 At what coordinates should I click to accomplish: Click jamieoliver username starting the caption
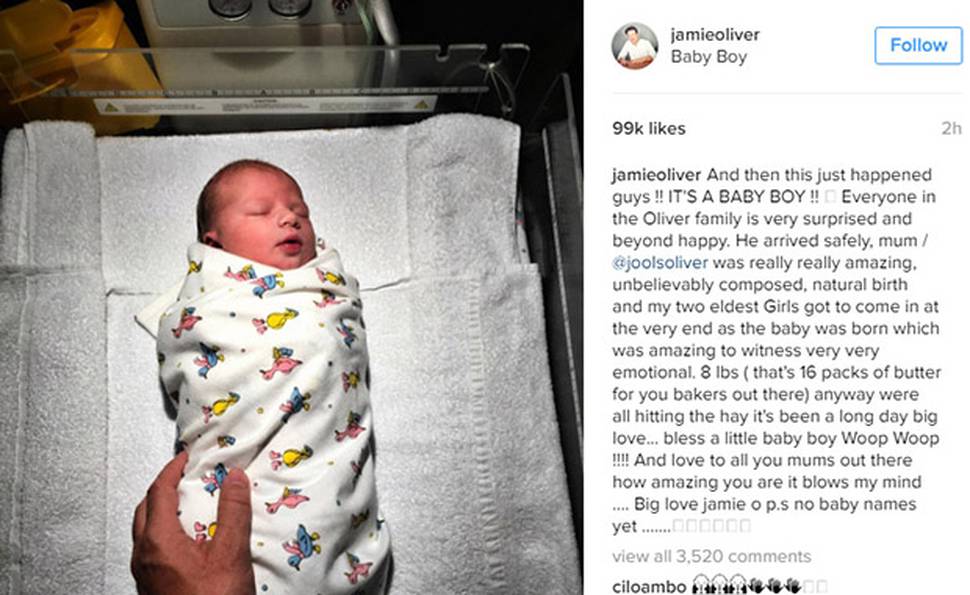click(x=656, y=175)
